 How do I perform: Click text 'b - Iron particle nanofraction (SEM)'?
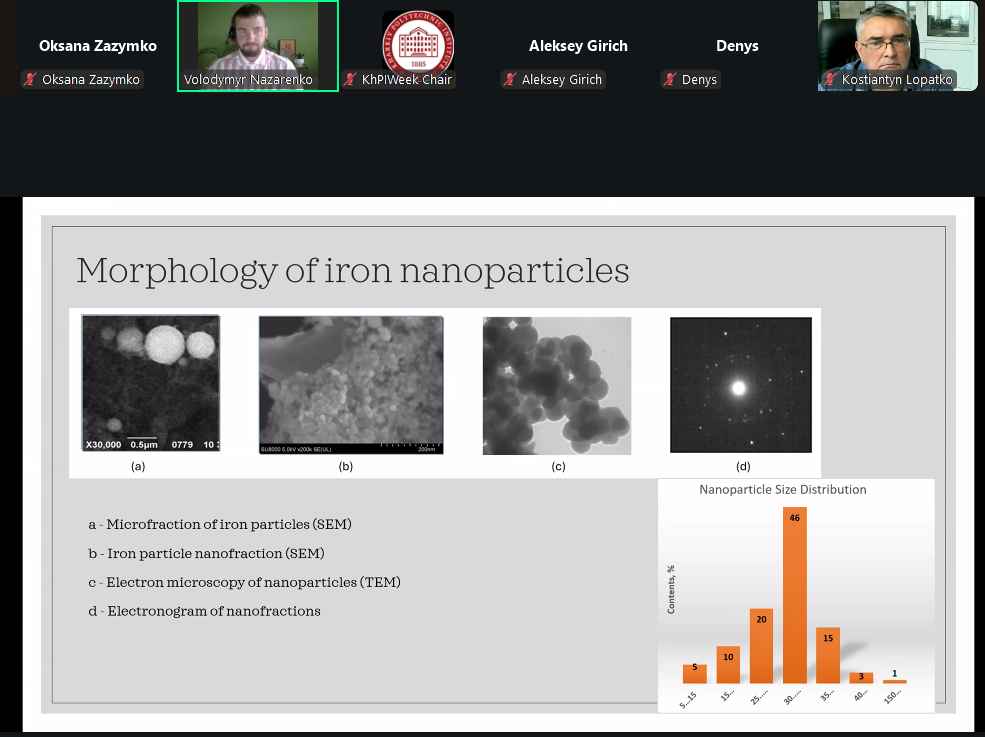[207, 554]
